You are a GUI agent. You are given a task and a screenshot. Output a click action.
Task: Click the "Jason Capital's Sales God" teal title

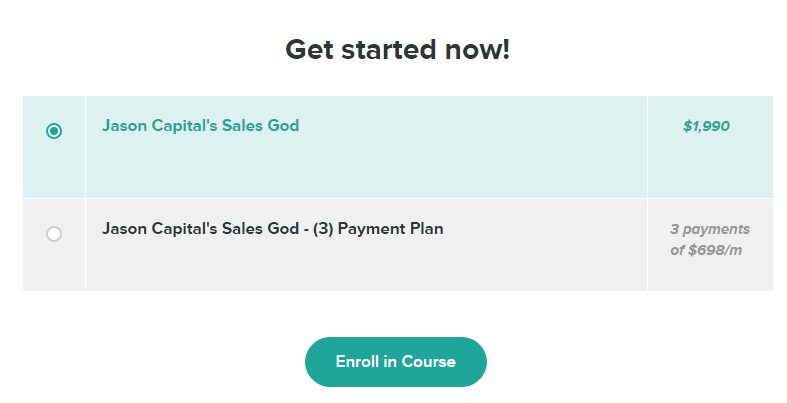coord(200,126)
